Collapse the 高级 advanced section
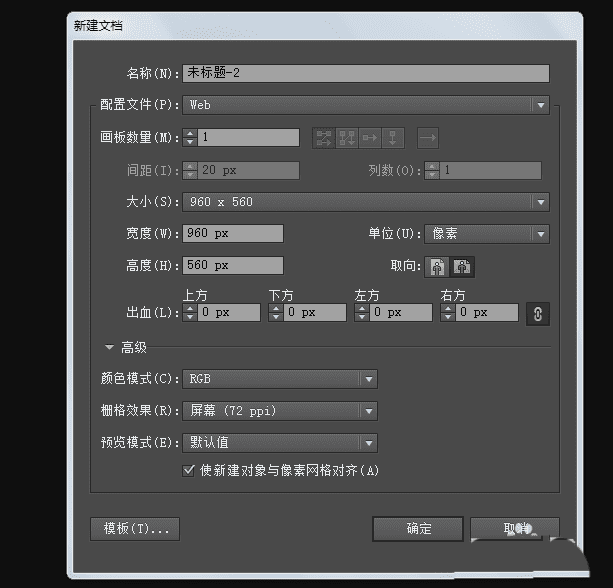The height and width of the screenshot is (588, 613). (109, 347)
